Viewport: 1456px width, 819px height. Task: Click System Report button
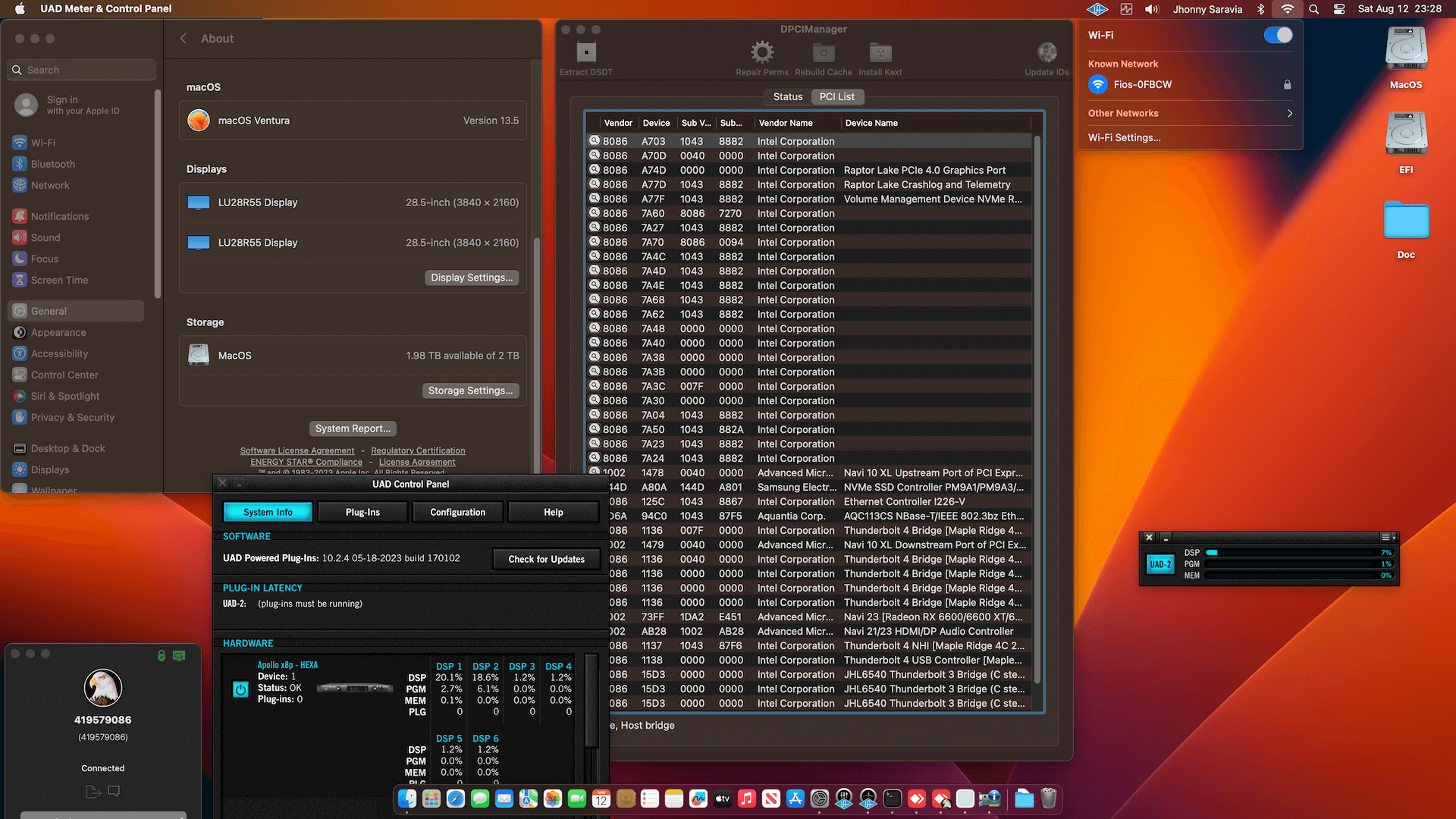353,428
